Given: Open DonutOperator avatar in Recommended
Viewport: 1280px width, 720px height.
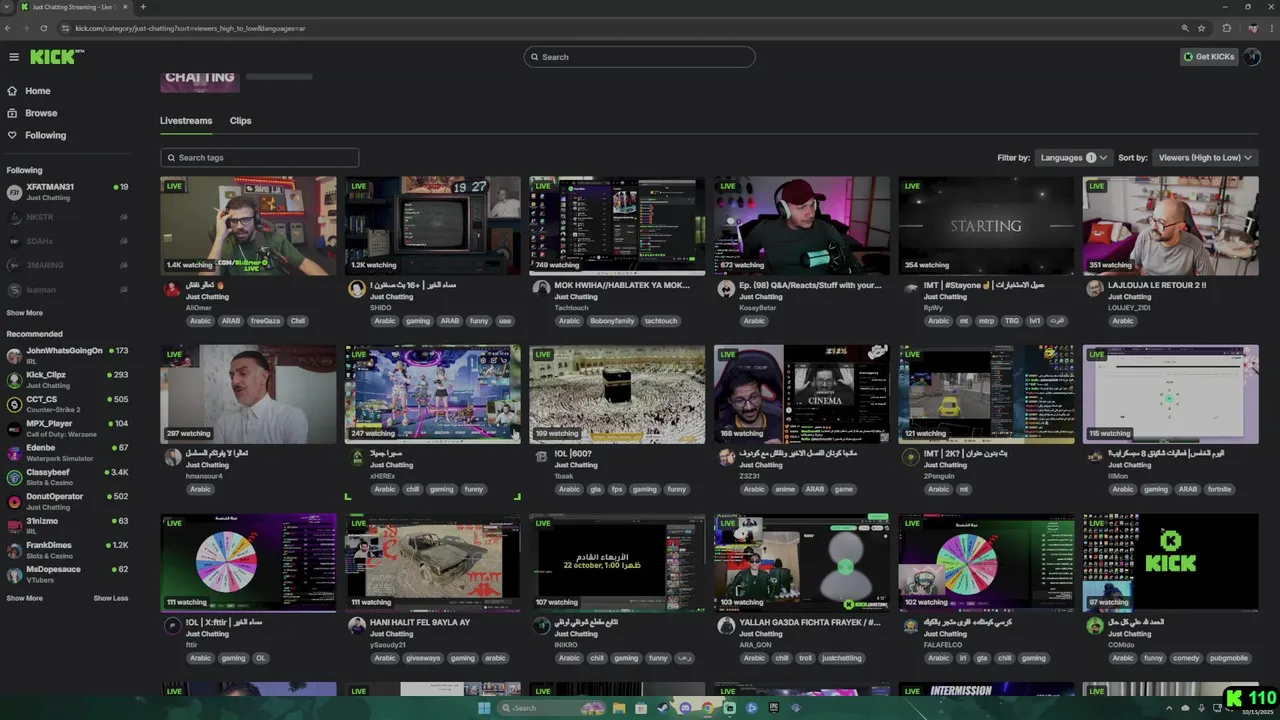Looking at the screenshot, I should [14, 502].
